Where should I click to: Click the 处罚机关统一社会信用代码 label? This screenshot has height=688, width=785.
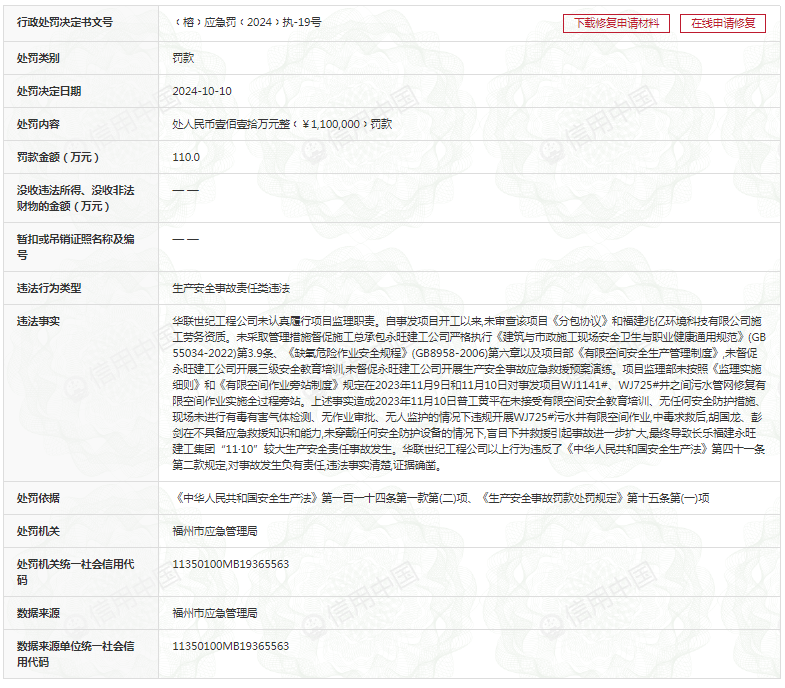point(76,572)
